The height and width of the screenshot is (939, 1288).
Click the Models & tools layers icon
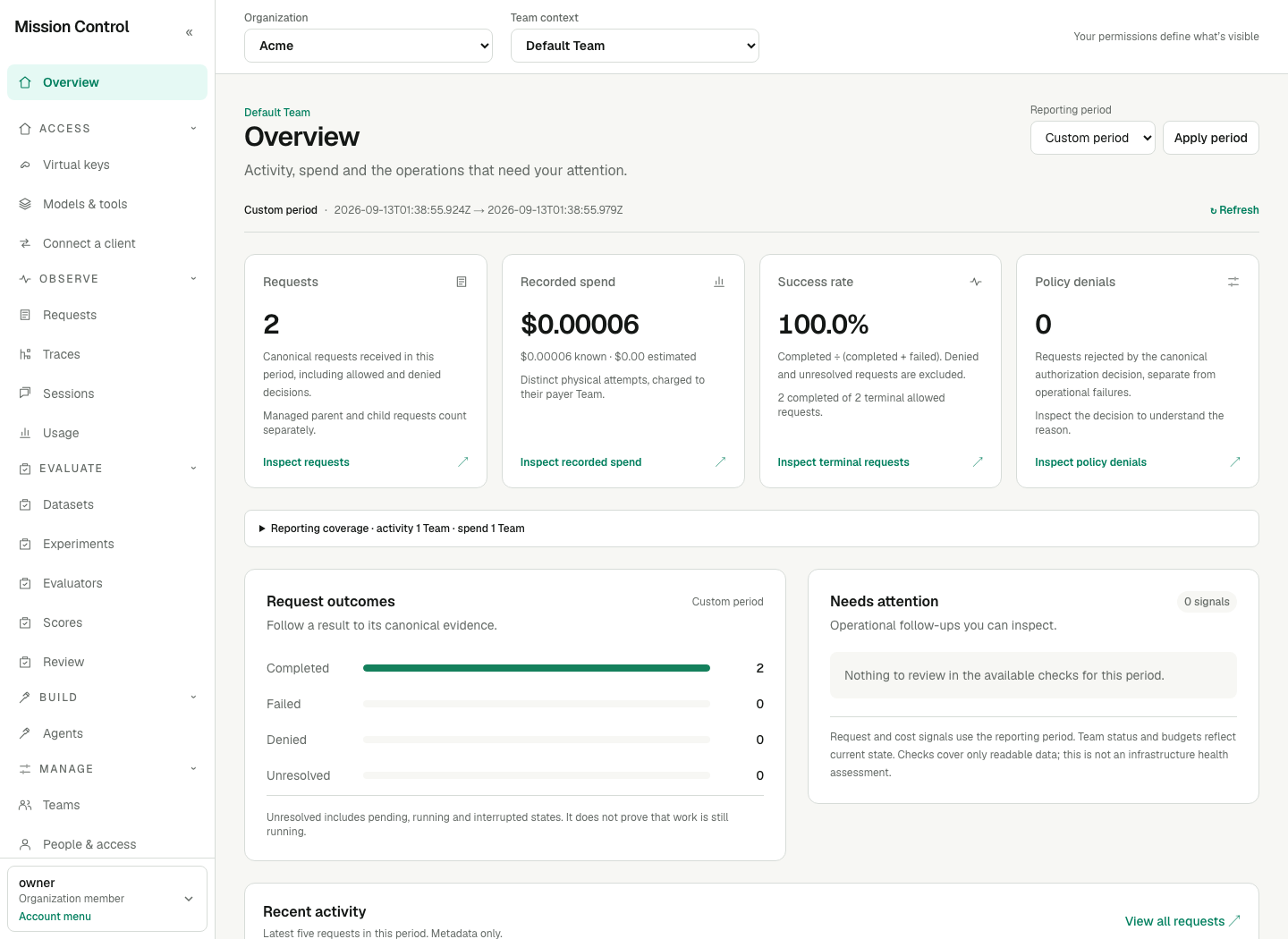click(x=25, y=204)
